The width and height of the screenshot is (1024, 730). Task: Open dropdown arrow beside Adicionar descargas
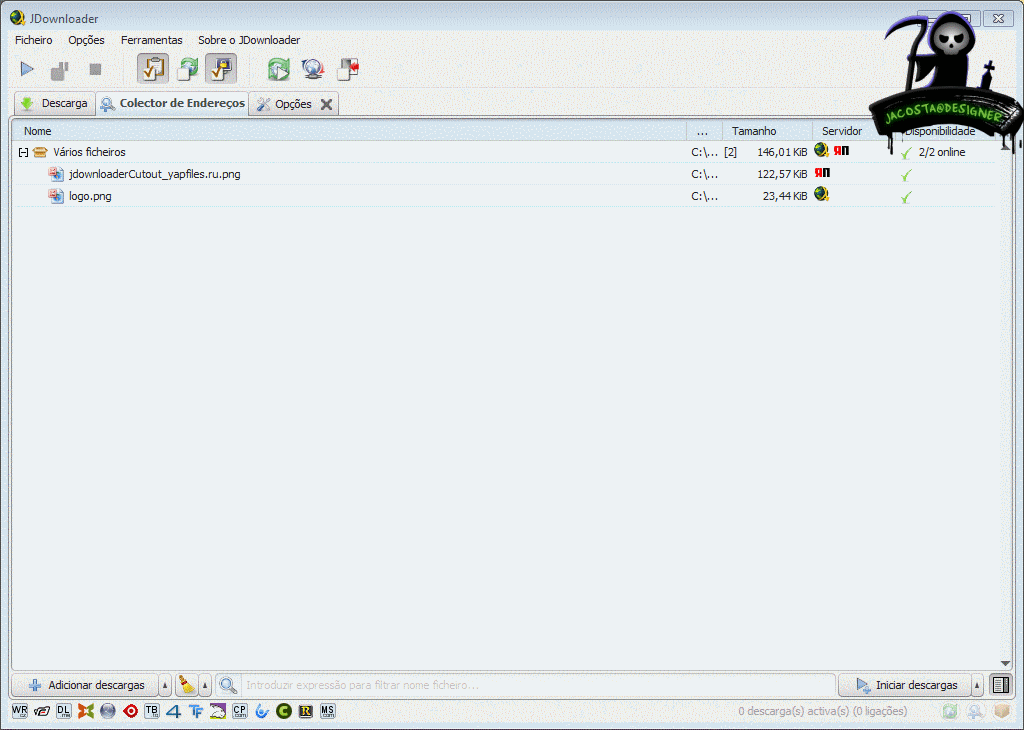pos(165,685)
